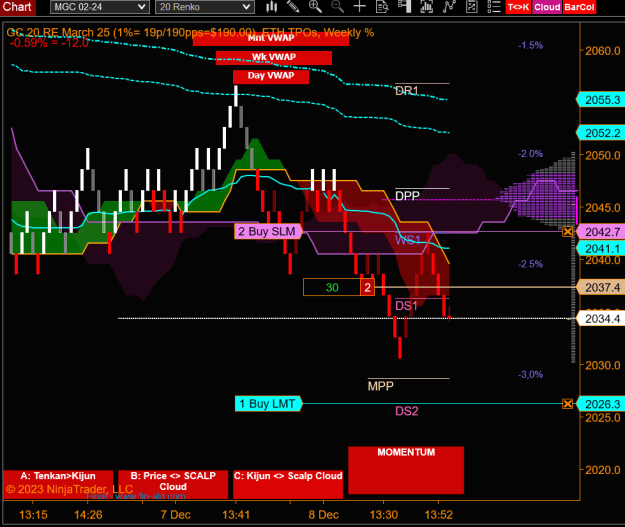The image size is (625, 527).
Task: Click the WS1 pivot label
Action: tap(408, 240)
